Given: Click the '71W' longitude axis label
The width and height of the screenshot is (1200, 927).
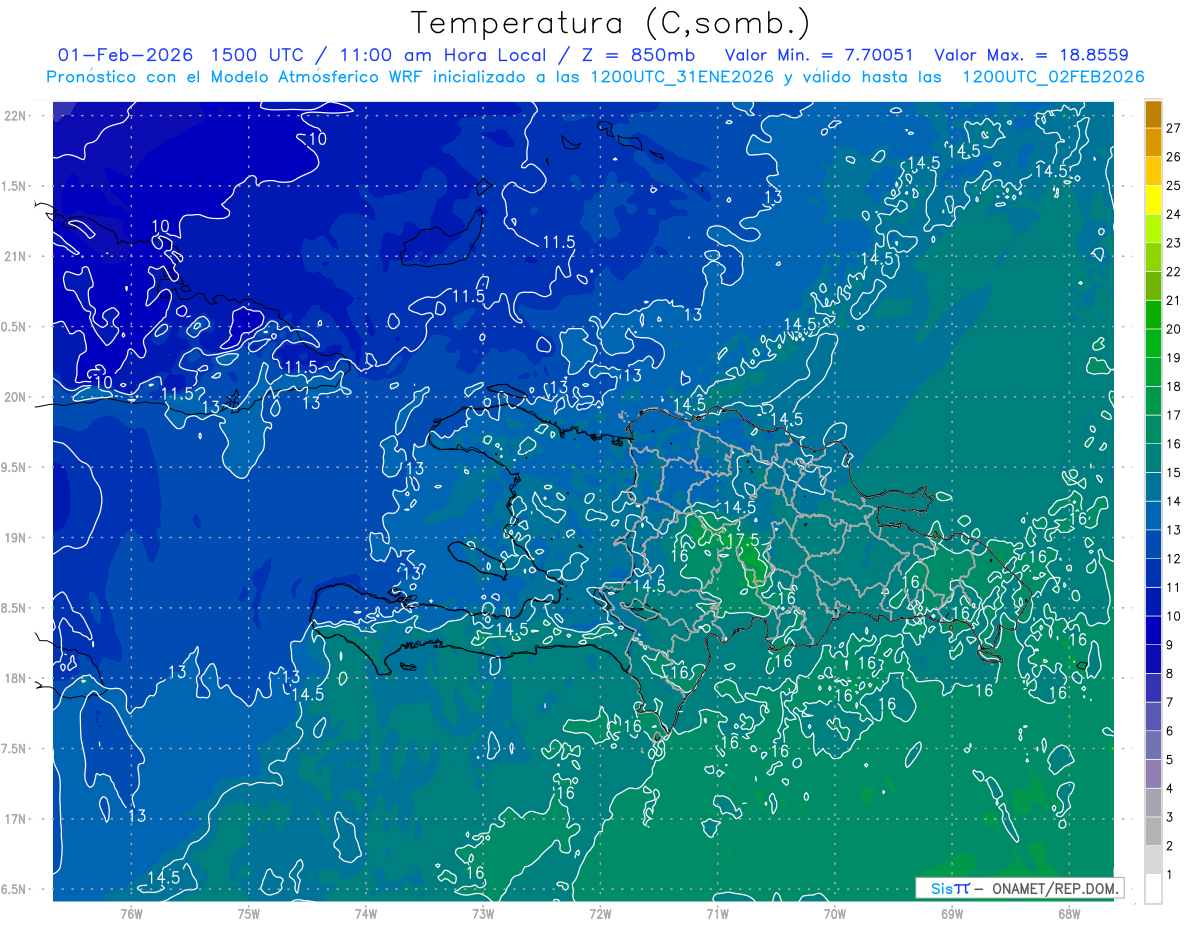Looking at the screenshot, I should click(x=717, y=913).
